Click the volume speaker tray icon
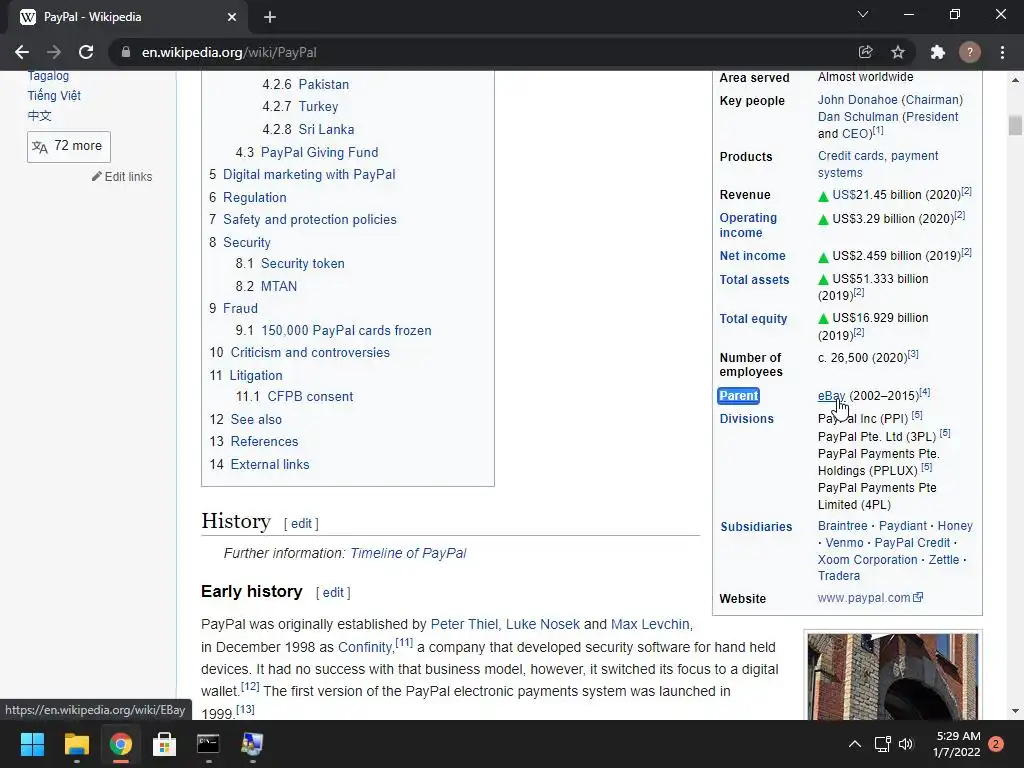This screenshot has height=768, width=1024. pyautogui.click(x=906, y=744)
